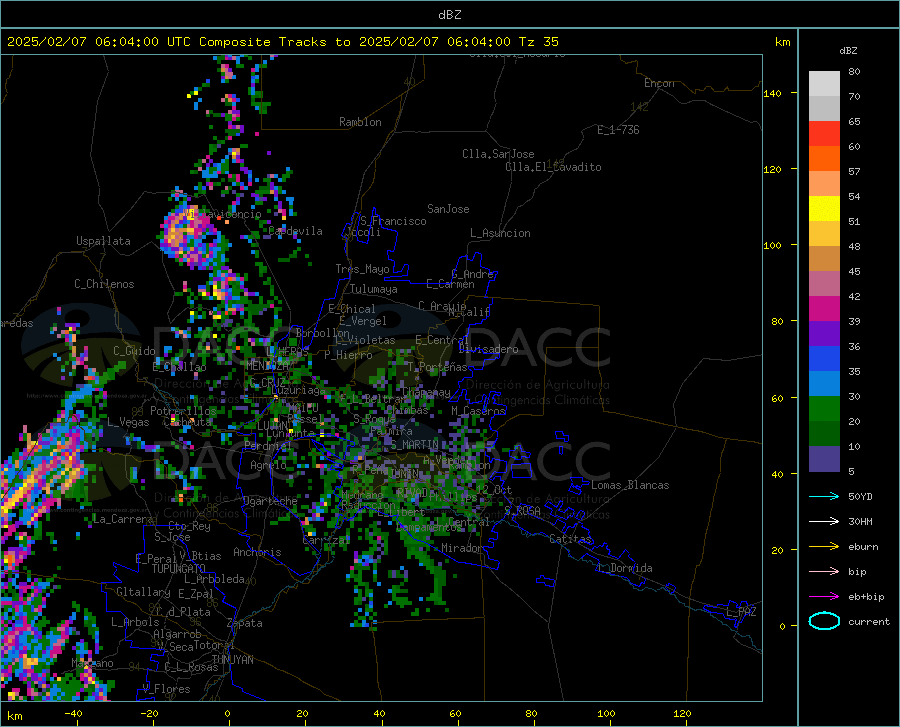The height and width of the screenshot is (727, 900).
Task: Click the Lomas_Blancas map label
Action: [630, 485]
